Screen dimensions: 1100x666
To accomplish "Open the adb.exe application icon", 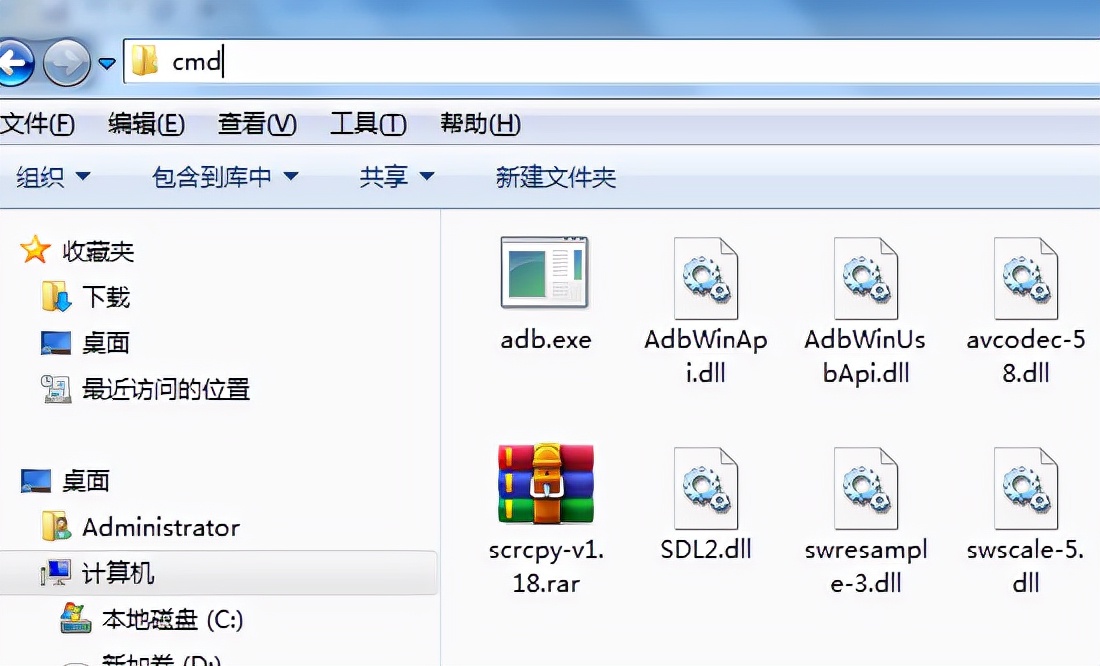I will click(545, 273).
